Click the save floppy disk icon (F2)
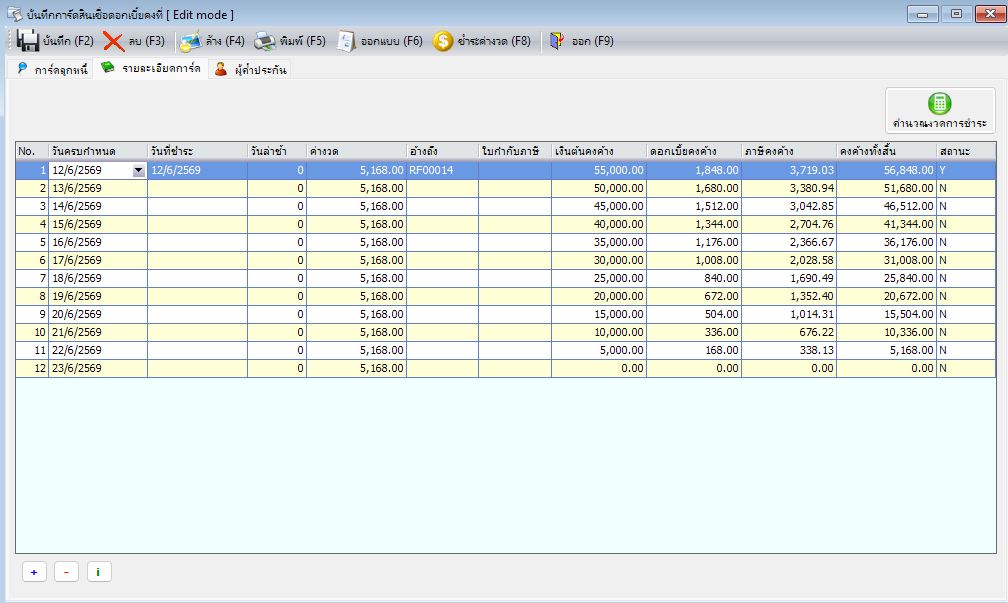This screenshot has height=603, width=1008. pos(28,41)
